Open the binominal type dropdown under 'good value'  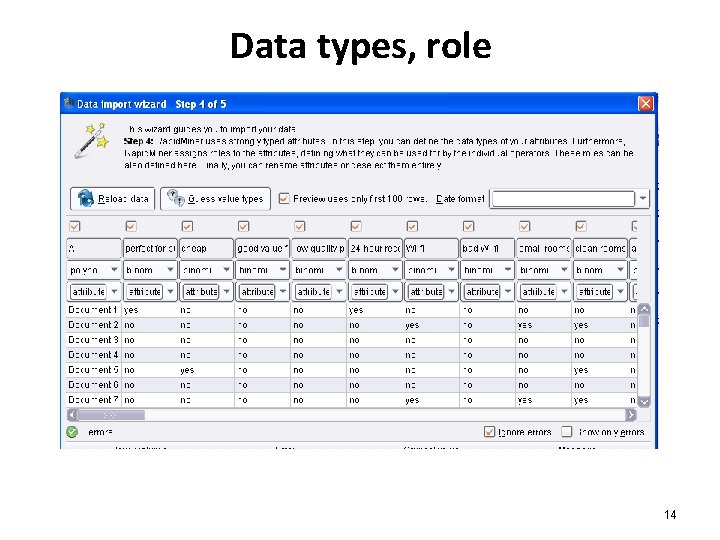283,270
